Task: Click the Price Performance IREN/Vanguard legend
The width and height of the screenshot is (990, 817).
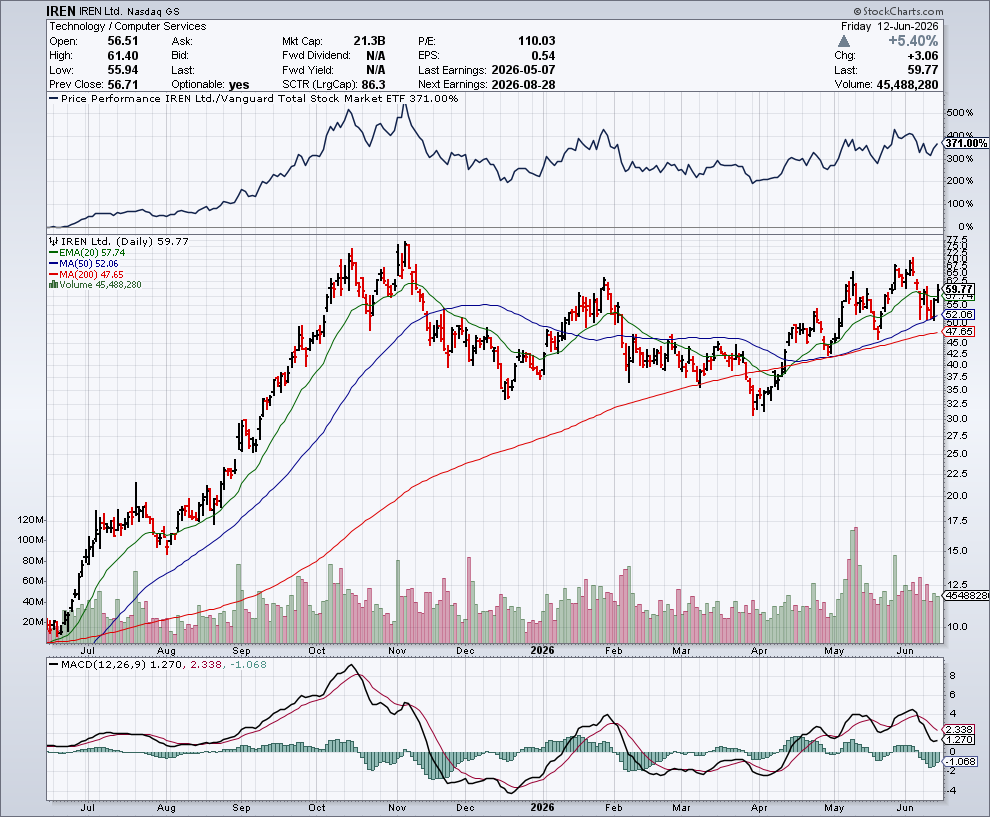Action: point(254,98)
